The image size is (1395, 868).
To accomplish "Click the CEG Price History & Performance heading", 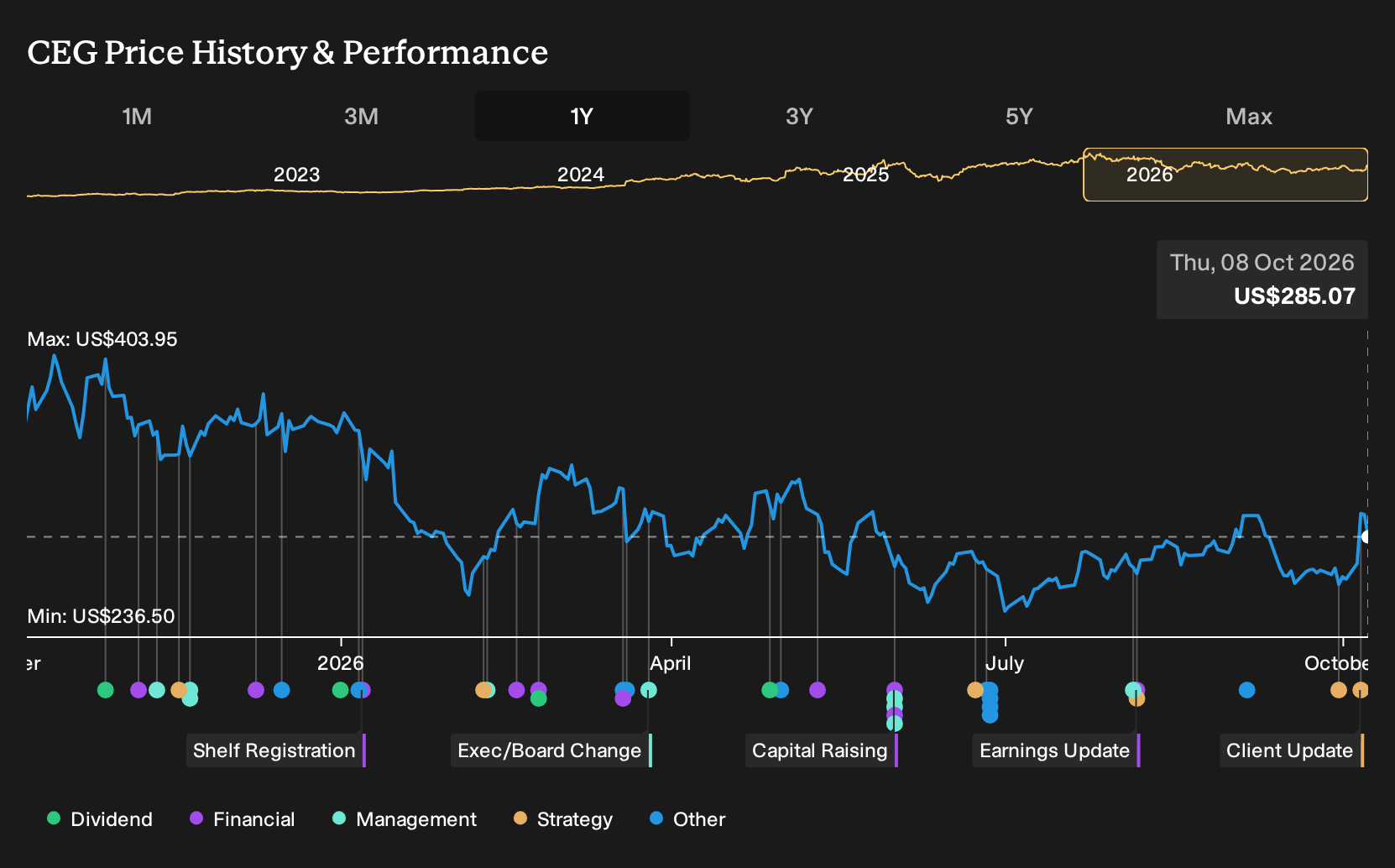I will pos(287,52).
